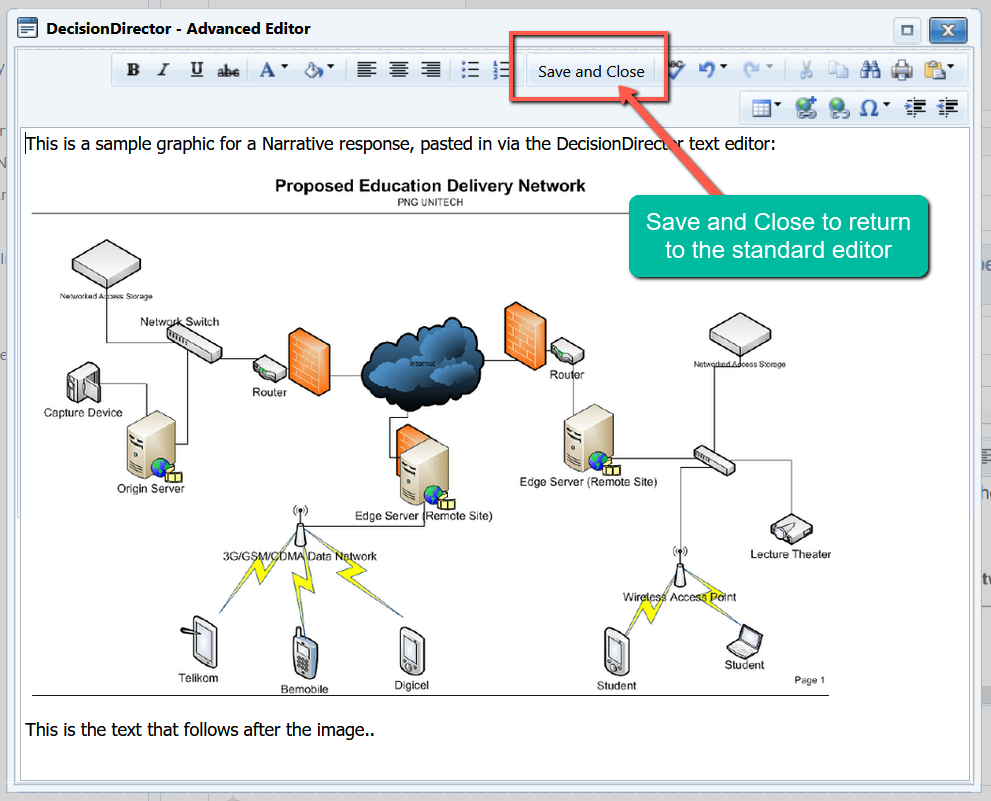
Task: Open find with binoculars icon
Action: point(870,70)
